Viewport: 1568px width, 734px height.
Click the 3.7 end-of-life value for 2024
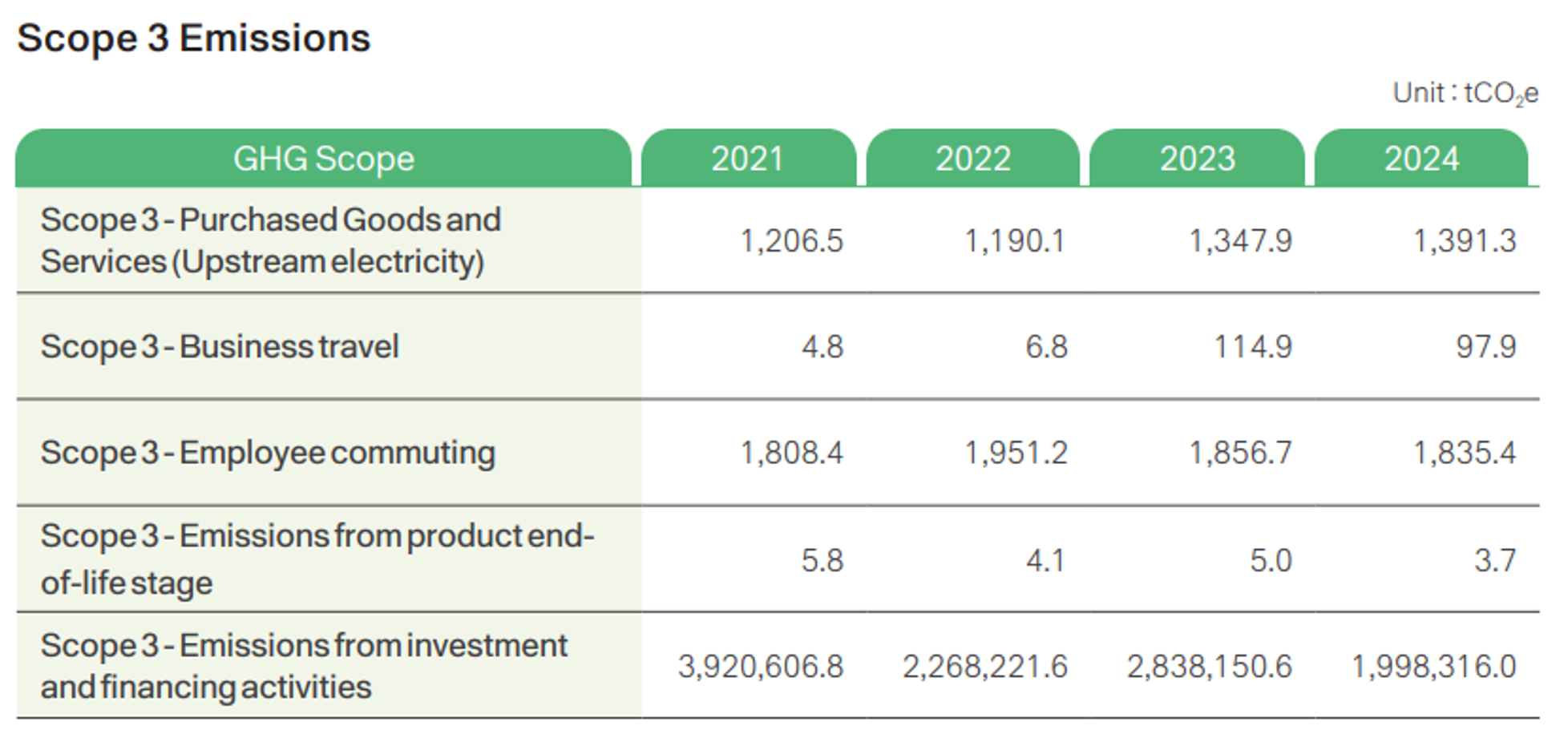[1494, 560]
